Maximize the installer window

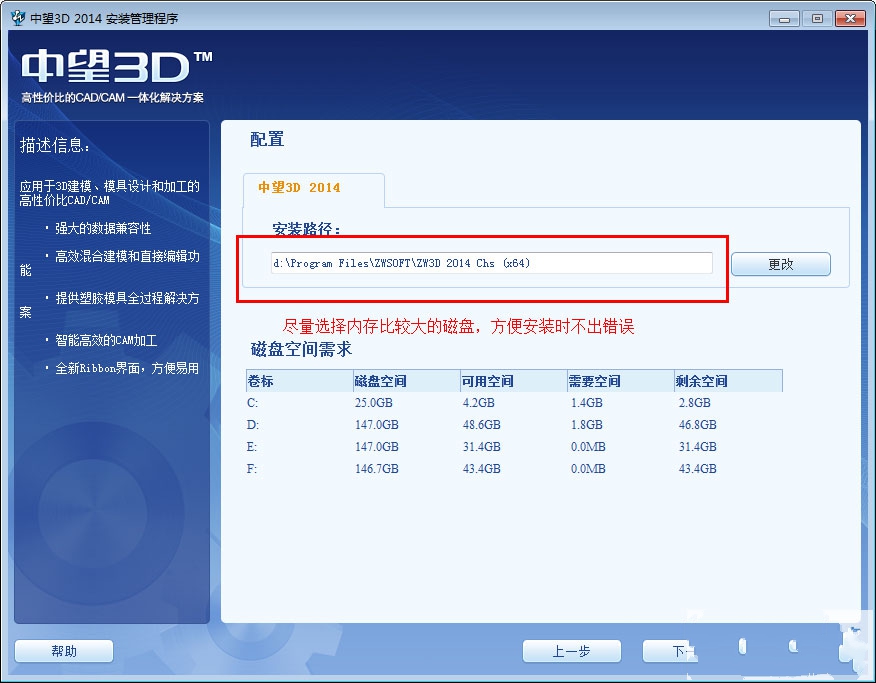click(x=817, y=18)
